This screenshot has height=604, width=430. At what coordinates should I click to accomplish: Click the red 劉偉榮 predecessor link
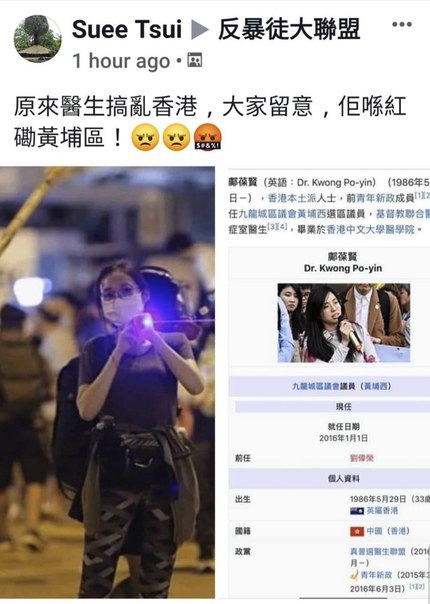tap(361, 458)
